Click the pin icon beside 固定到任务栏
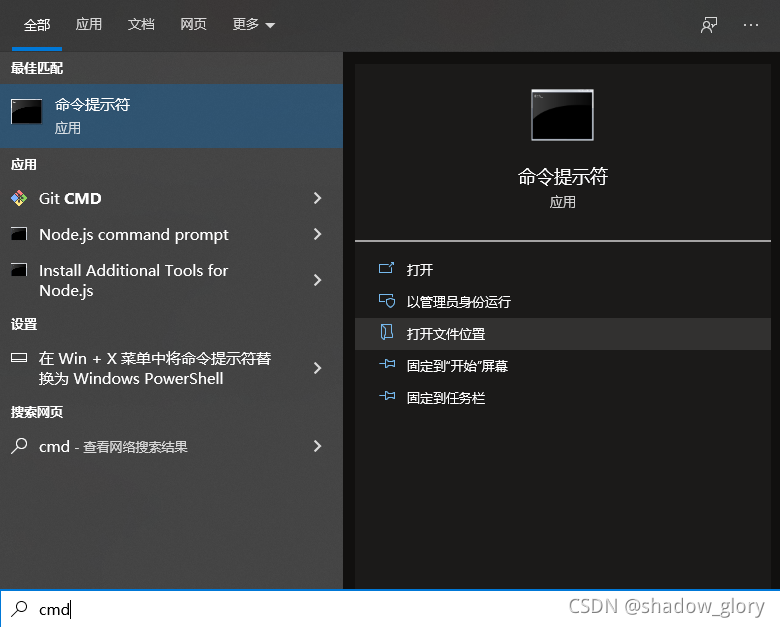The image size is (780, 627). (387, 396)
